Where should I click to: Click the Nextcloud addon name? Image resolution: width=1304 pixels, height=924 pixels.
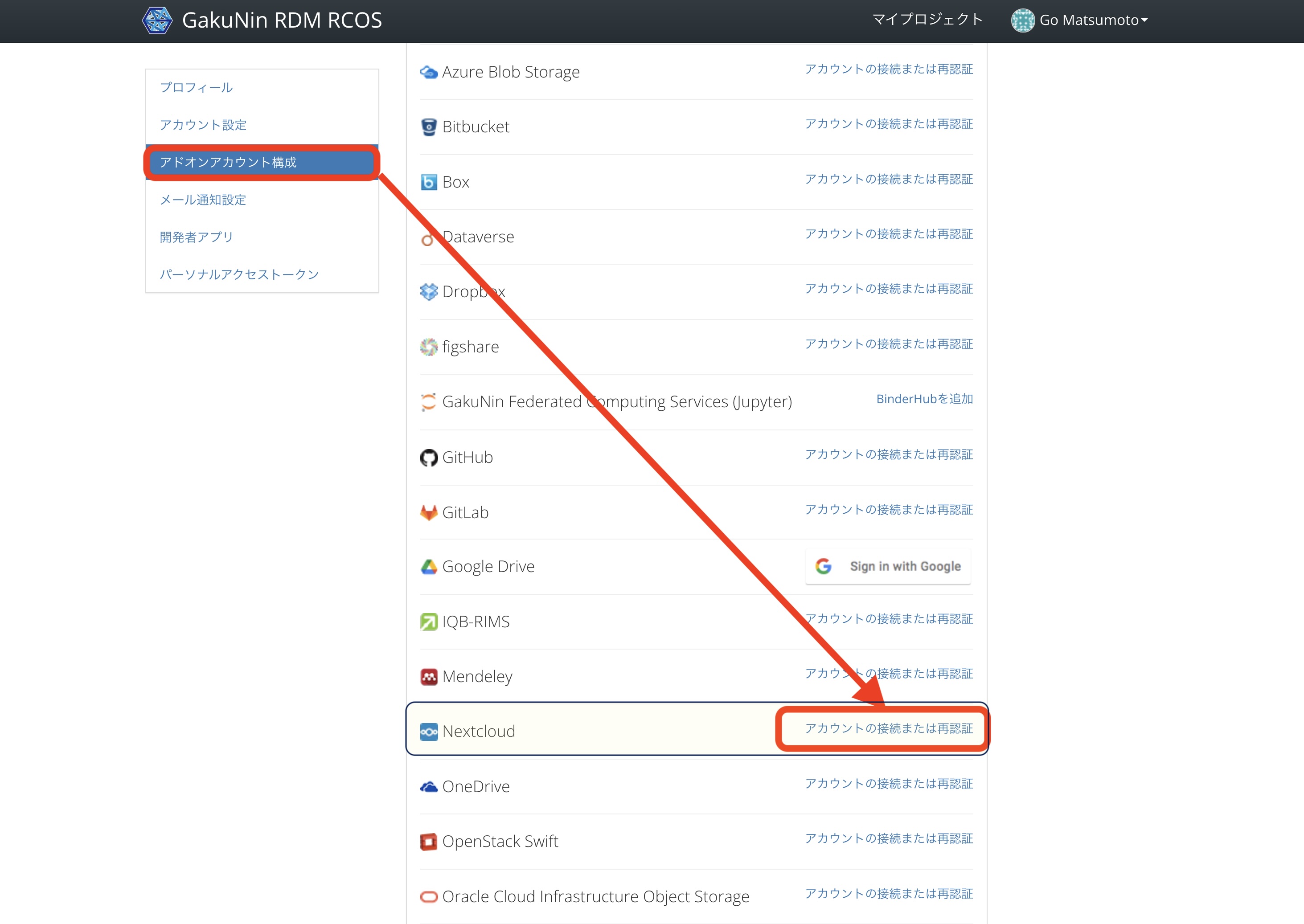coord(479,732)
